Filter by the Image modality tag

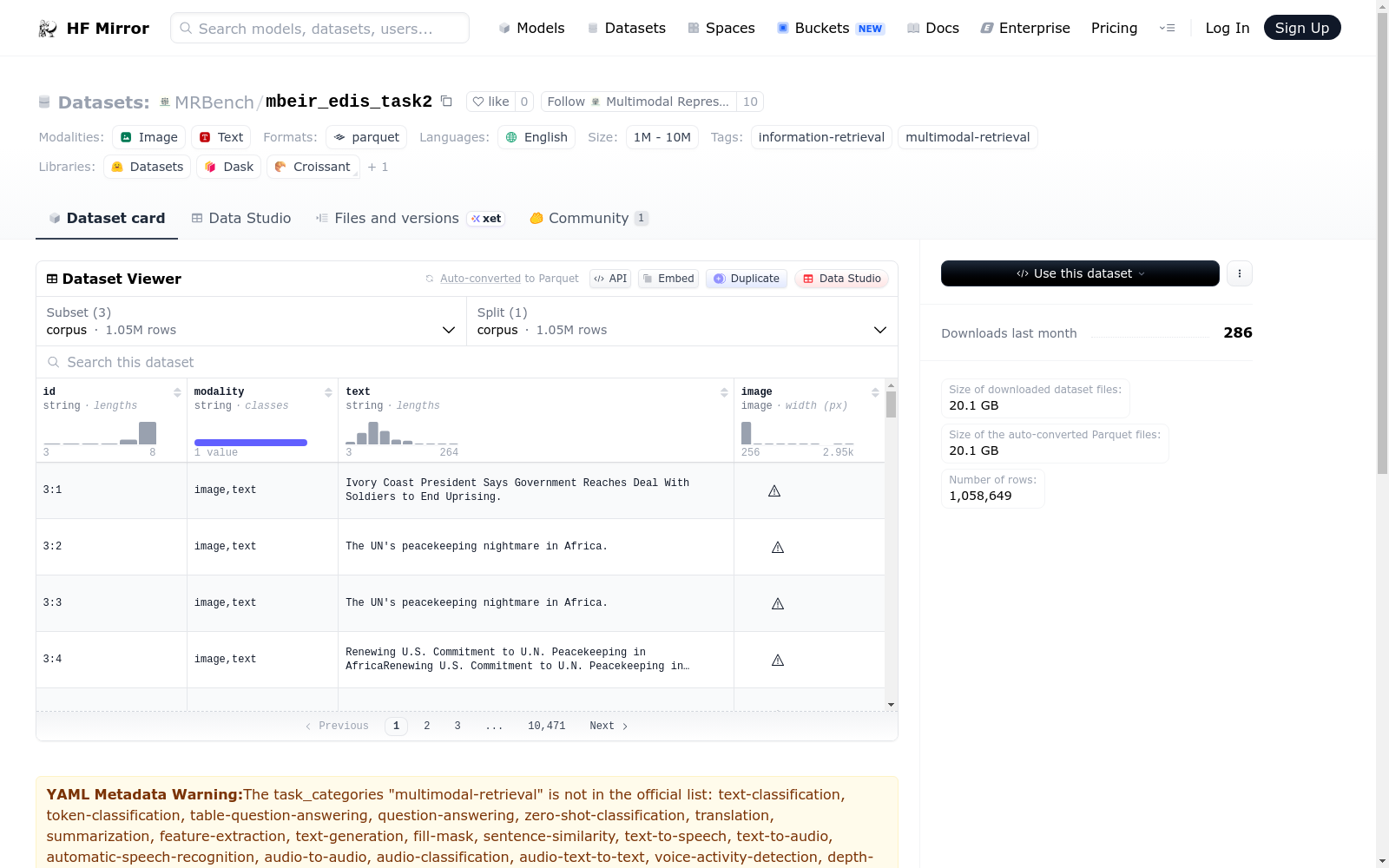coord(148,137)
